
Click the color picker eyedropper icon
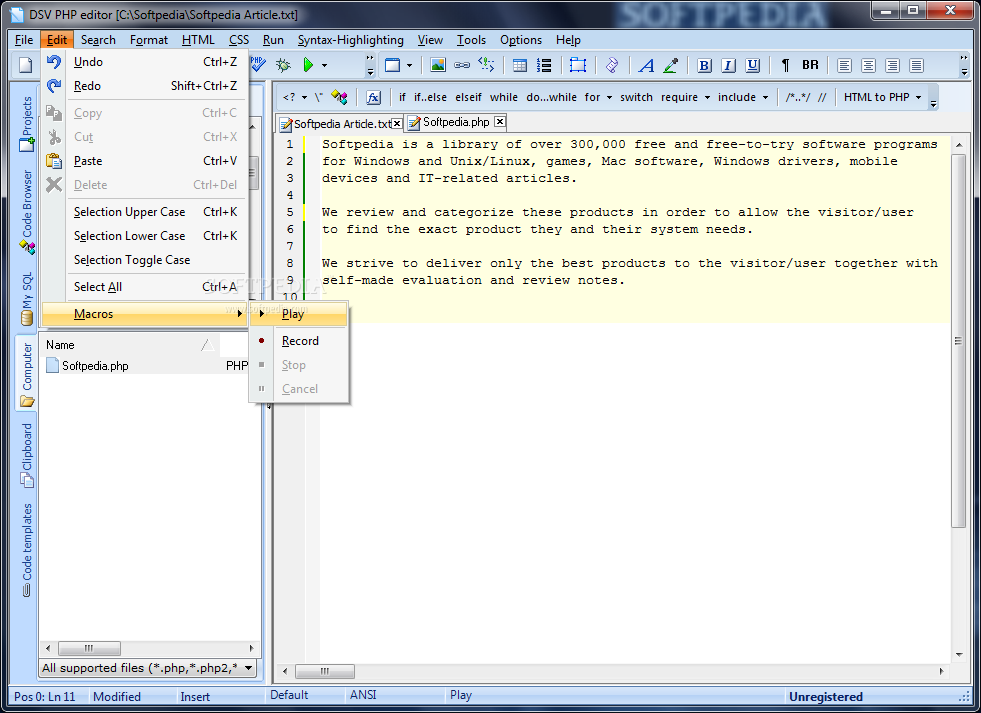pyautogui.click(x=671, y=65)
